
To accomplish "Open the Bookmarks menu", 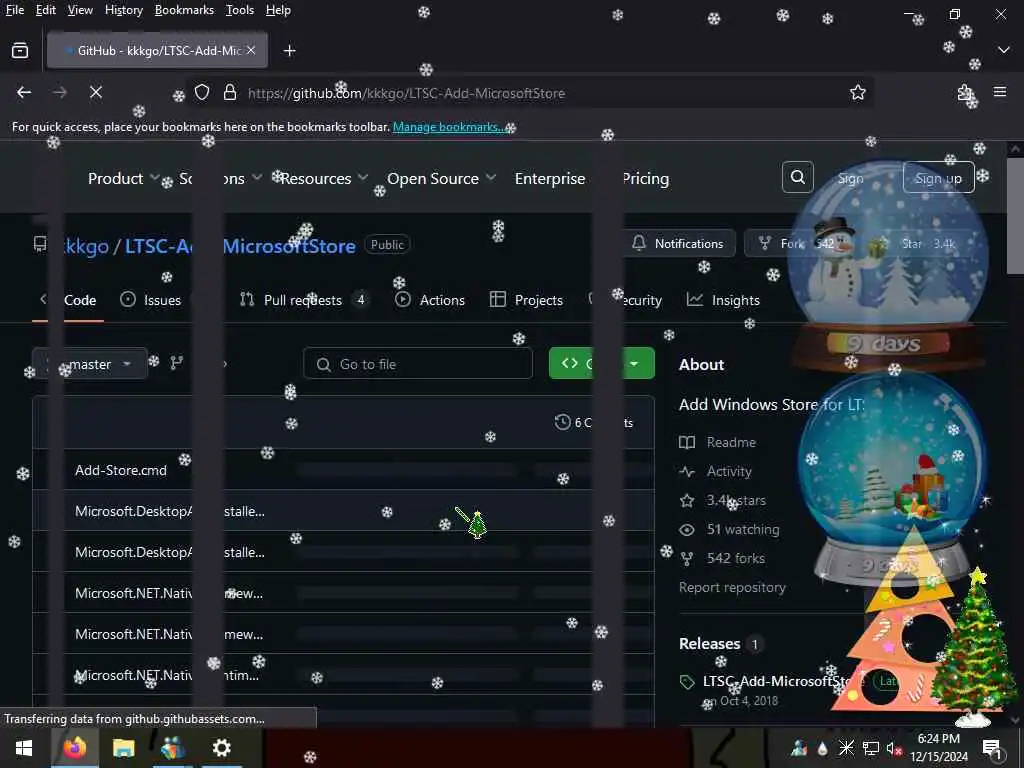I will 184,10.
